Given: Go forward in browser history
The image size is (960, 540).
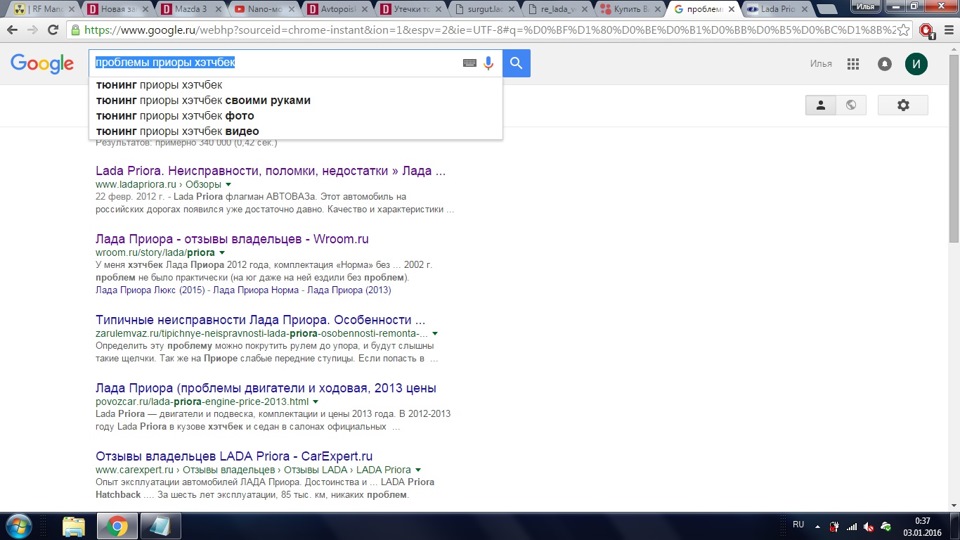Looking at the screenshot, I should [x=32, y=29].
